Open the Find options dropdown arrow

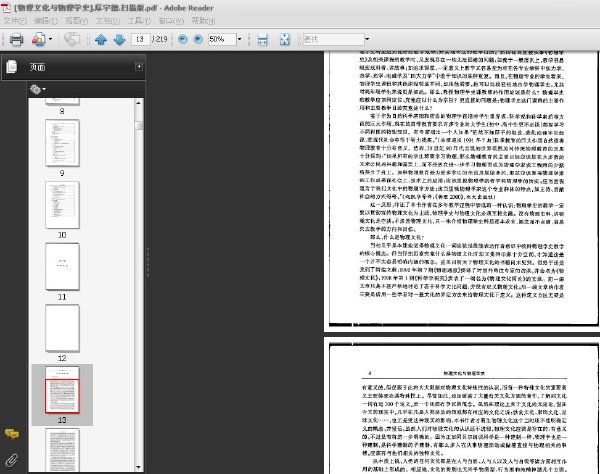click(x=367, y=39)
